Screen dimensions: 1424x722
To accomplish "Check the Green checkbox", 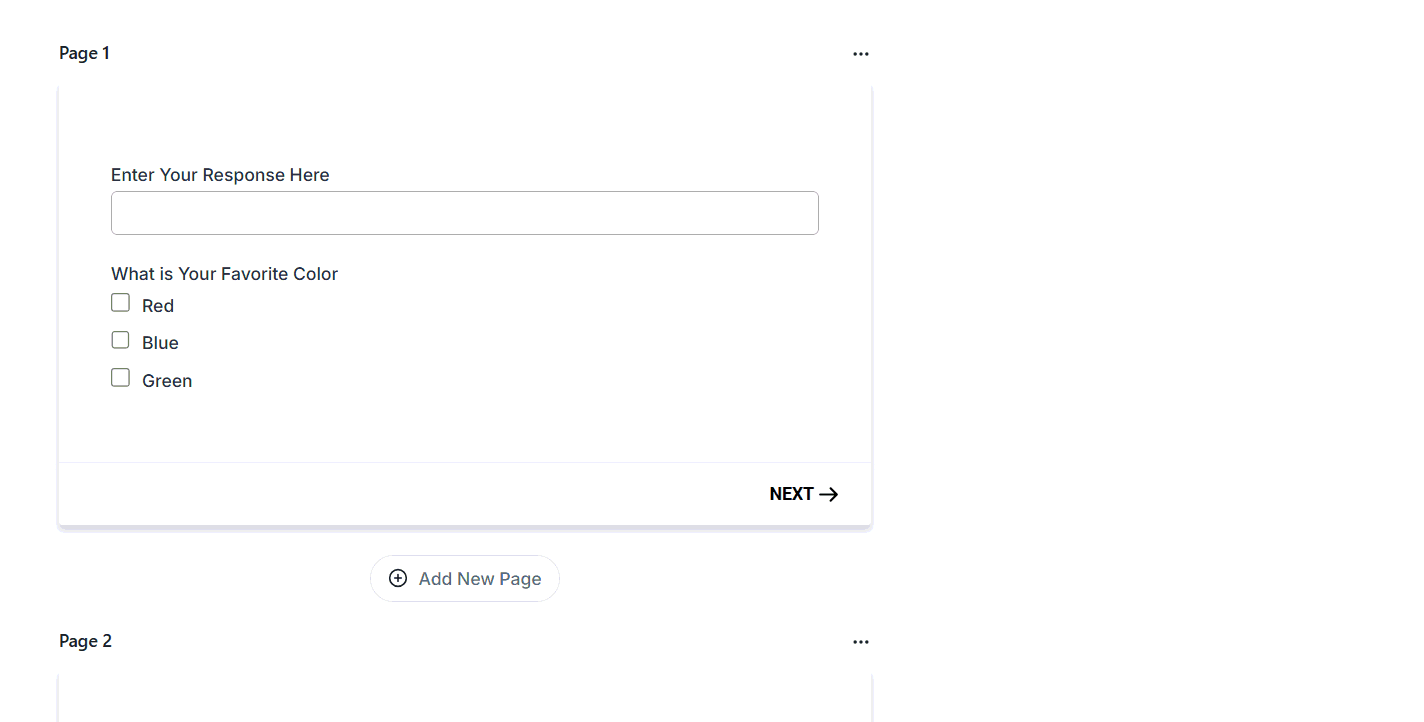I will [120, 378].
